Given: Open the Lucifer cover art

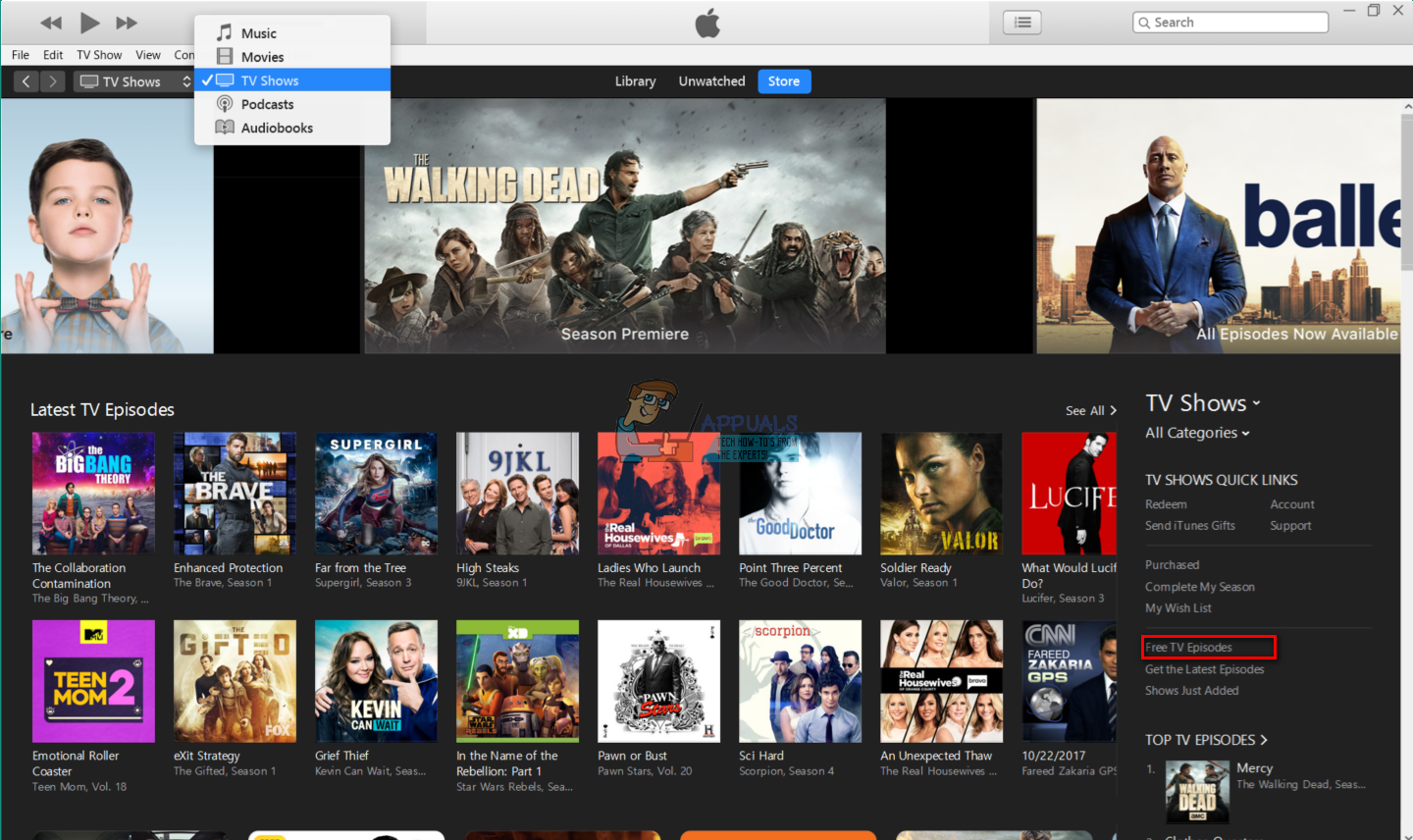Looking at the screenshot, I should tap(1069, 494).
